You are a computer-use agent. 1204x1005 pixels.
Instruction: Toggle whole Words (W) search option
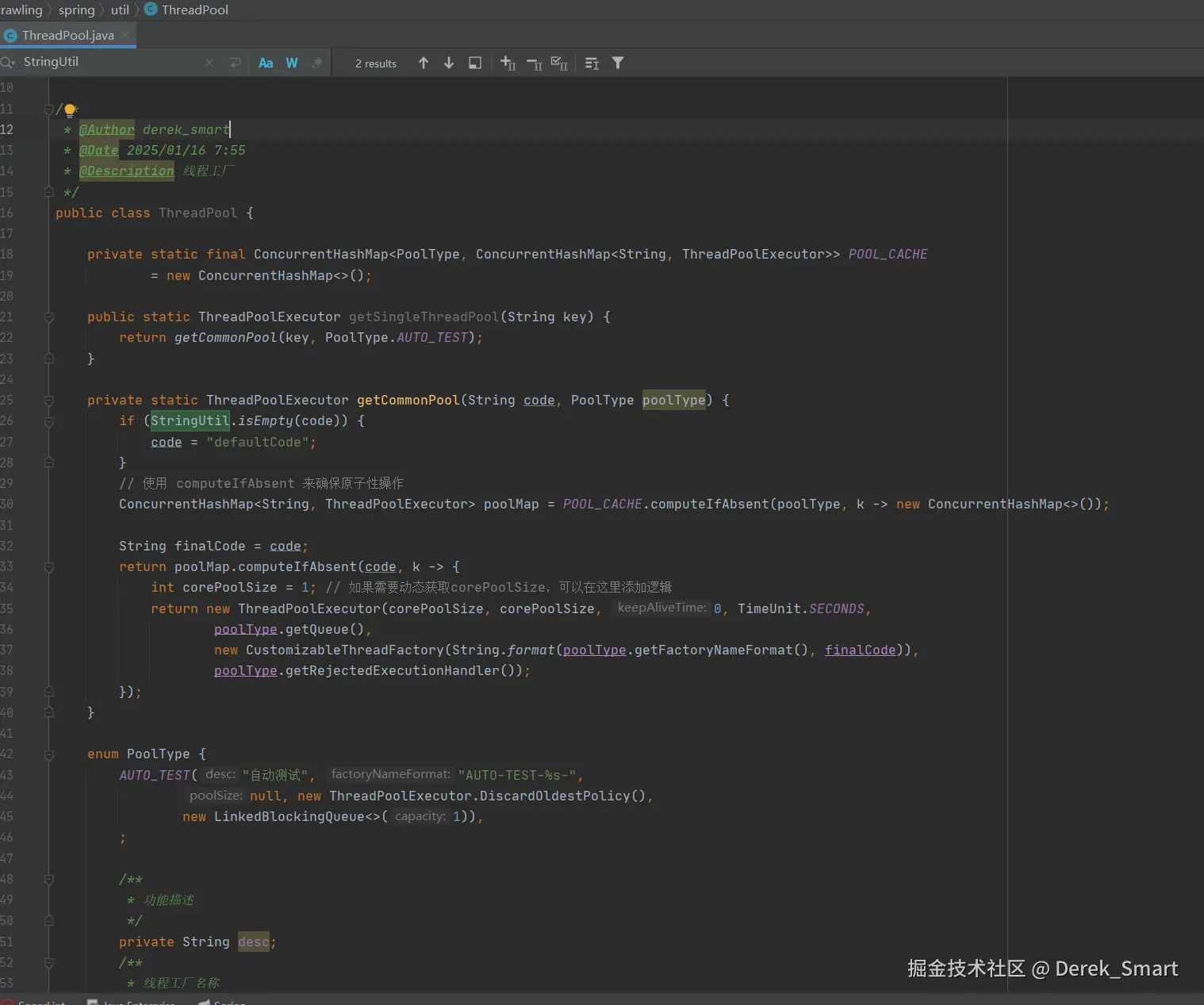click(x=292, y=63)
